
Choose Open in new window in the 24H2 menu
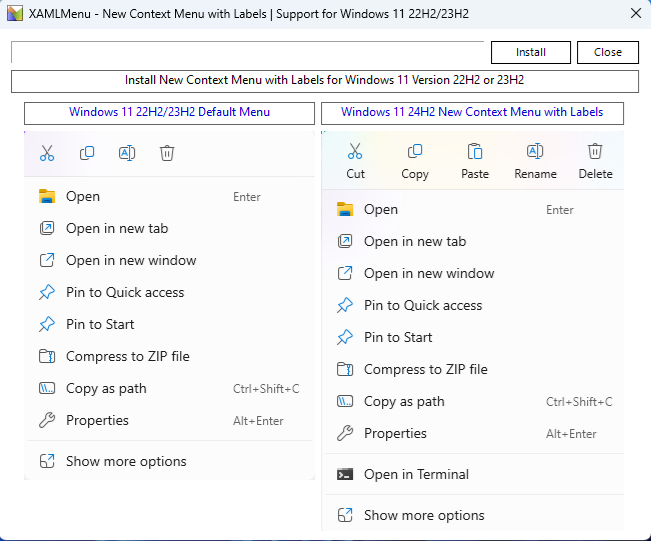[474, 273]
